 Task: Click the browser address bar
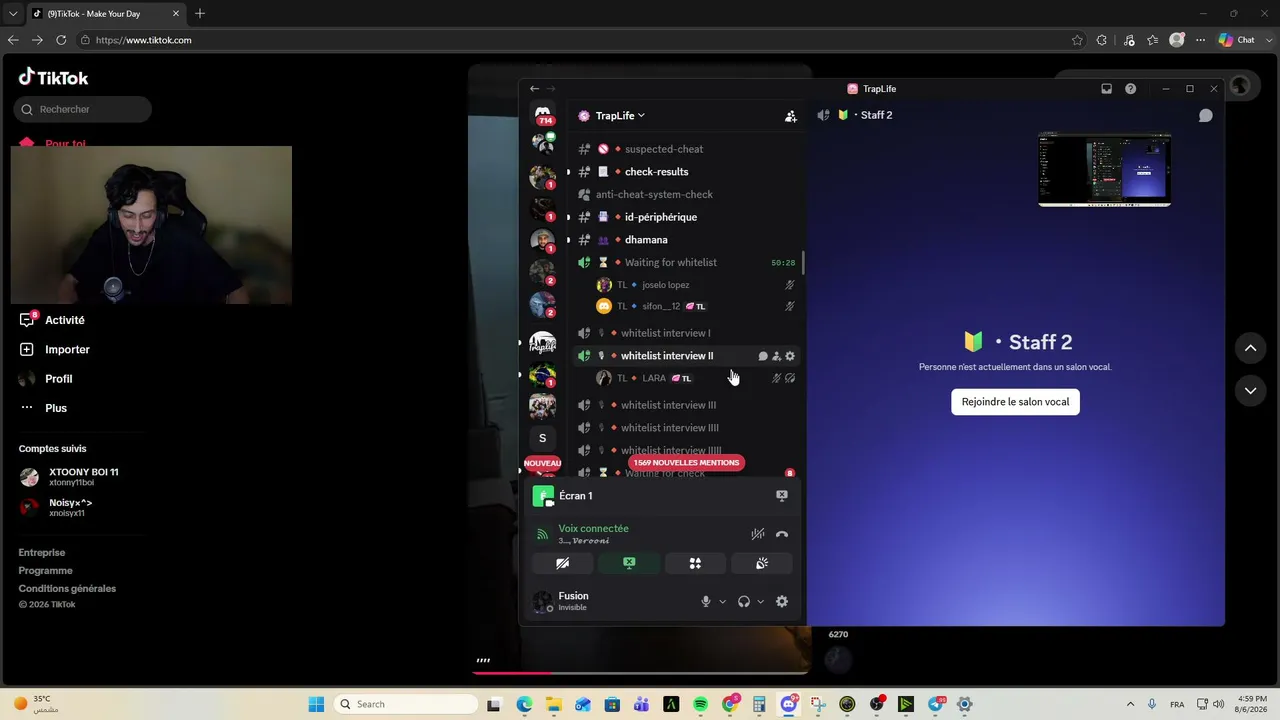click(x=575, y=40)
